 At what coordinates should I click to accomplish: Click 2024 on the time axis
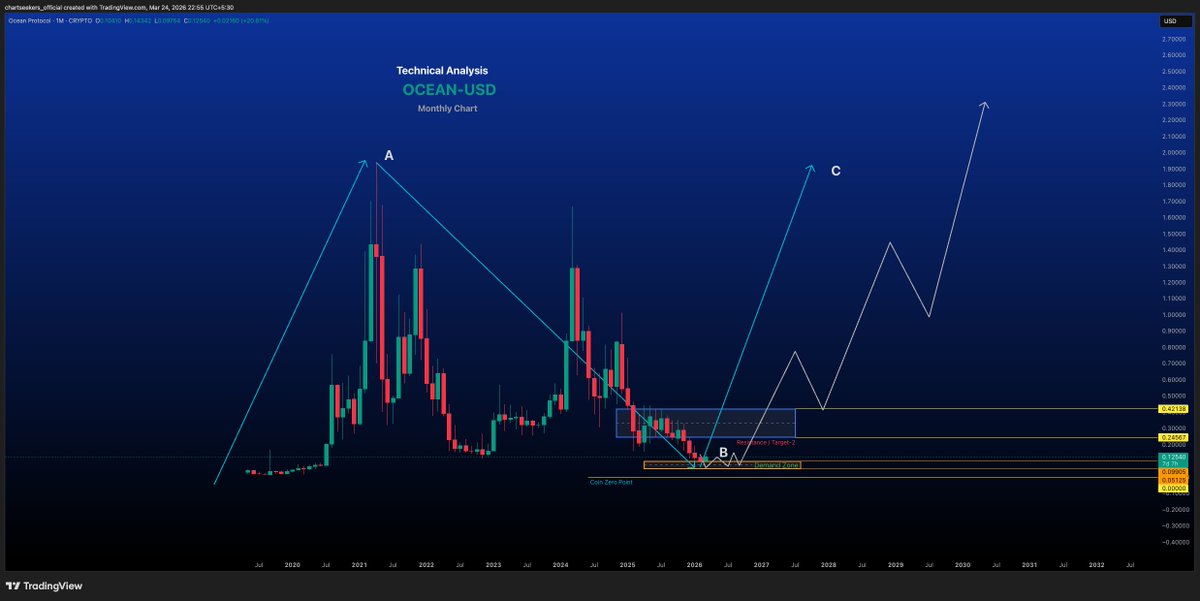pyautogui.click(x=560, y=565)
